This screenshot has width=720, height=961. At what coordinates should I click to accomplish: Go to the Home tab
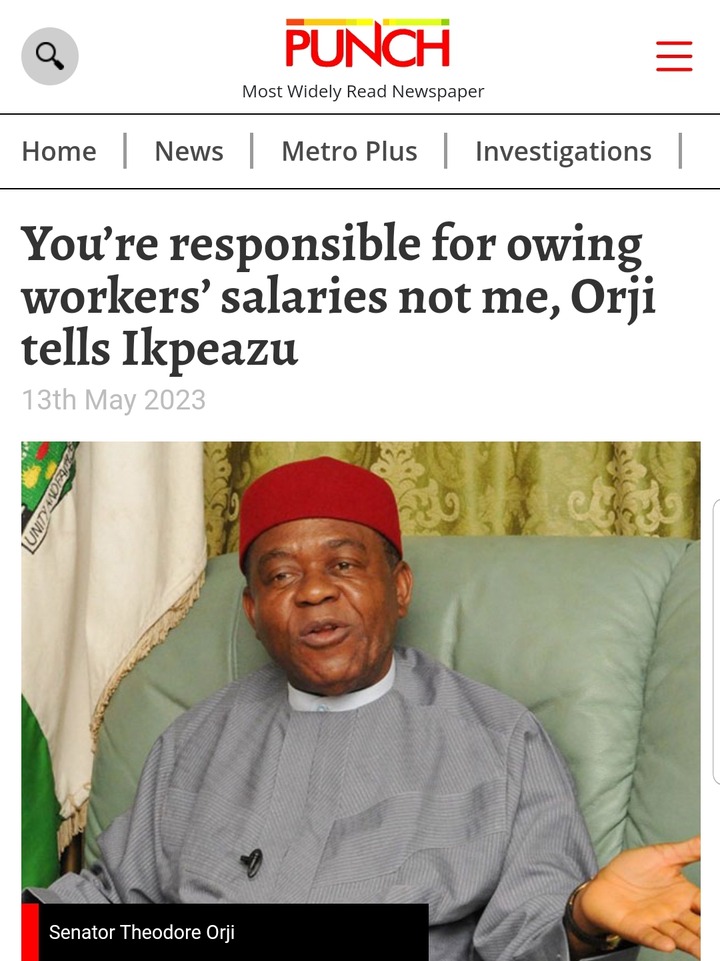[x=59, y=151]
